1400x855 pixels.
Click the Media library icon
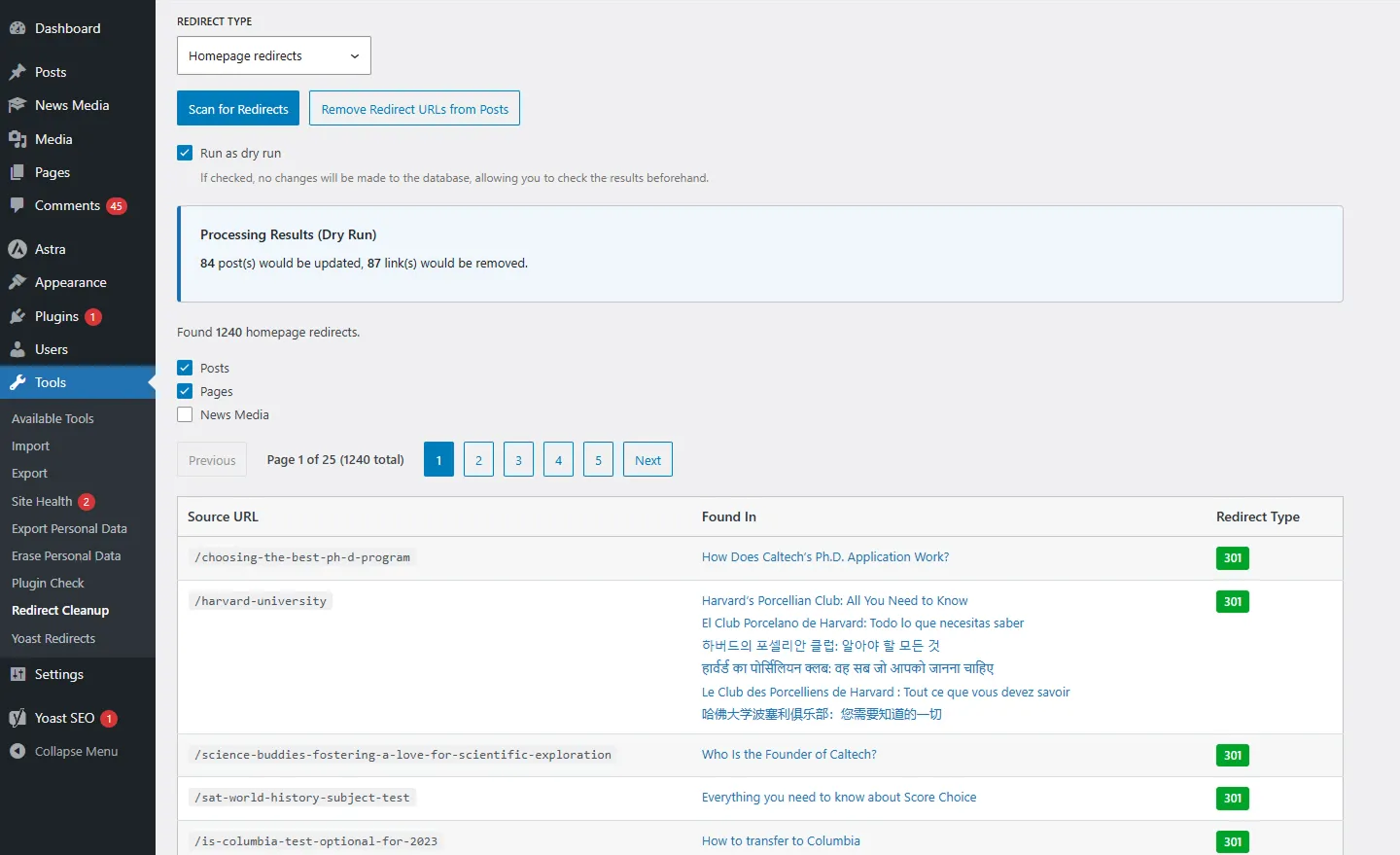point(17,139)
